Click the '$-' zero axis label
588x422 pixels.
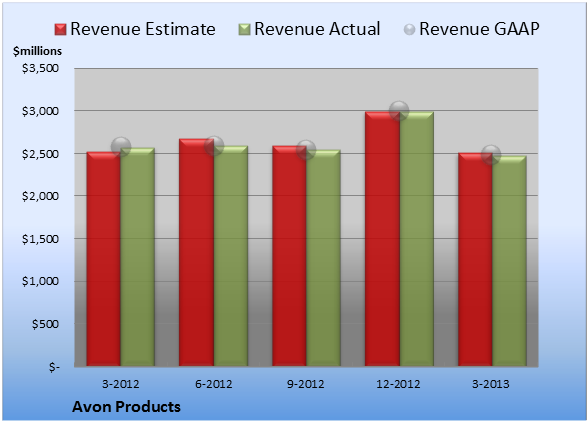pyautogui.click(x=54, y=367)
